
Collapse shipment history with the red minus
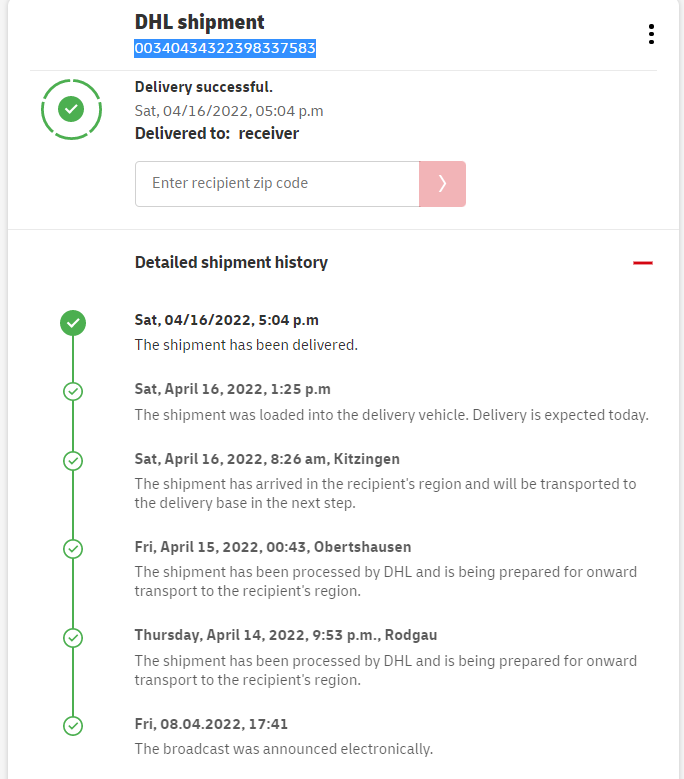click(642, 263)
